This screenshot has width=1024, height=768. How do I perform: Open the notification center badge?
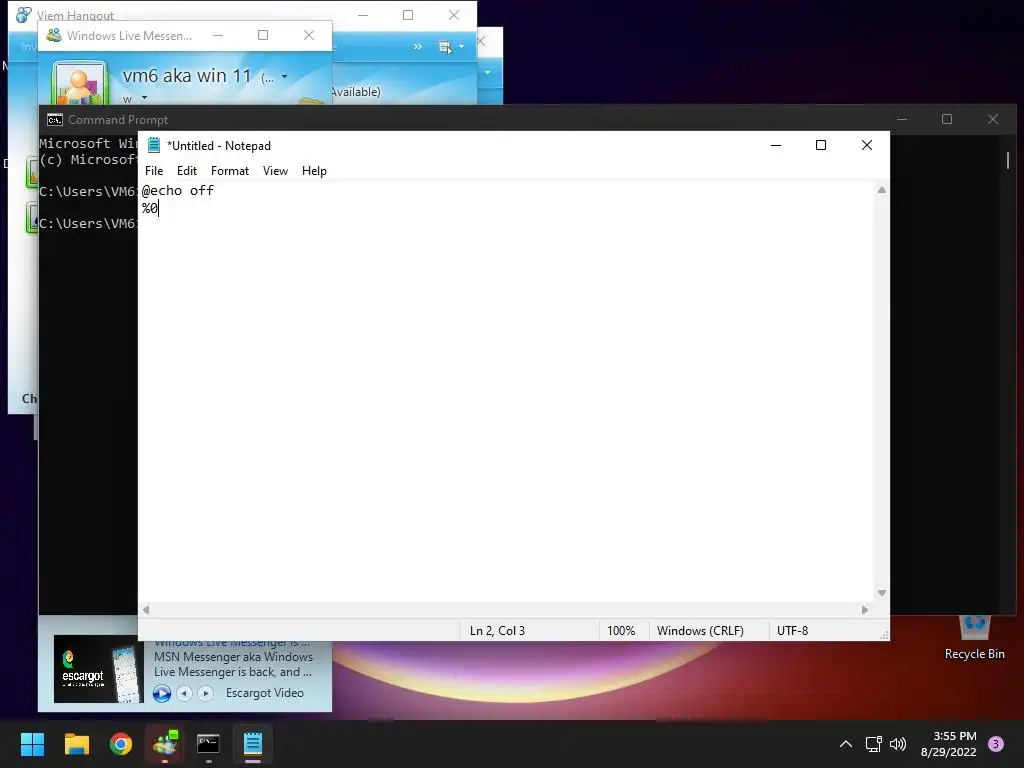pyautogui.click(x=995, y=744)
